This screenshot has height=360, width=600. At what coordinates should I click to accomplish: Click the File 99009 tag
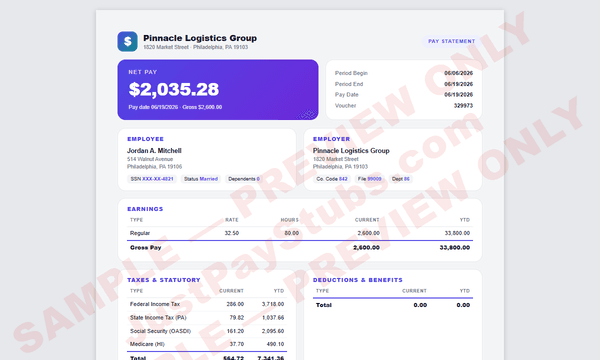pos(369,179)
